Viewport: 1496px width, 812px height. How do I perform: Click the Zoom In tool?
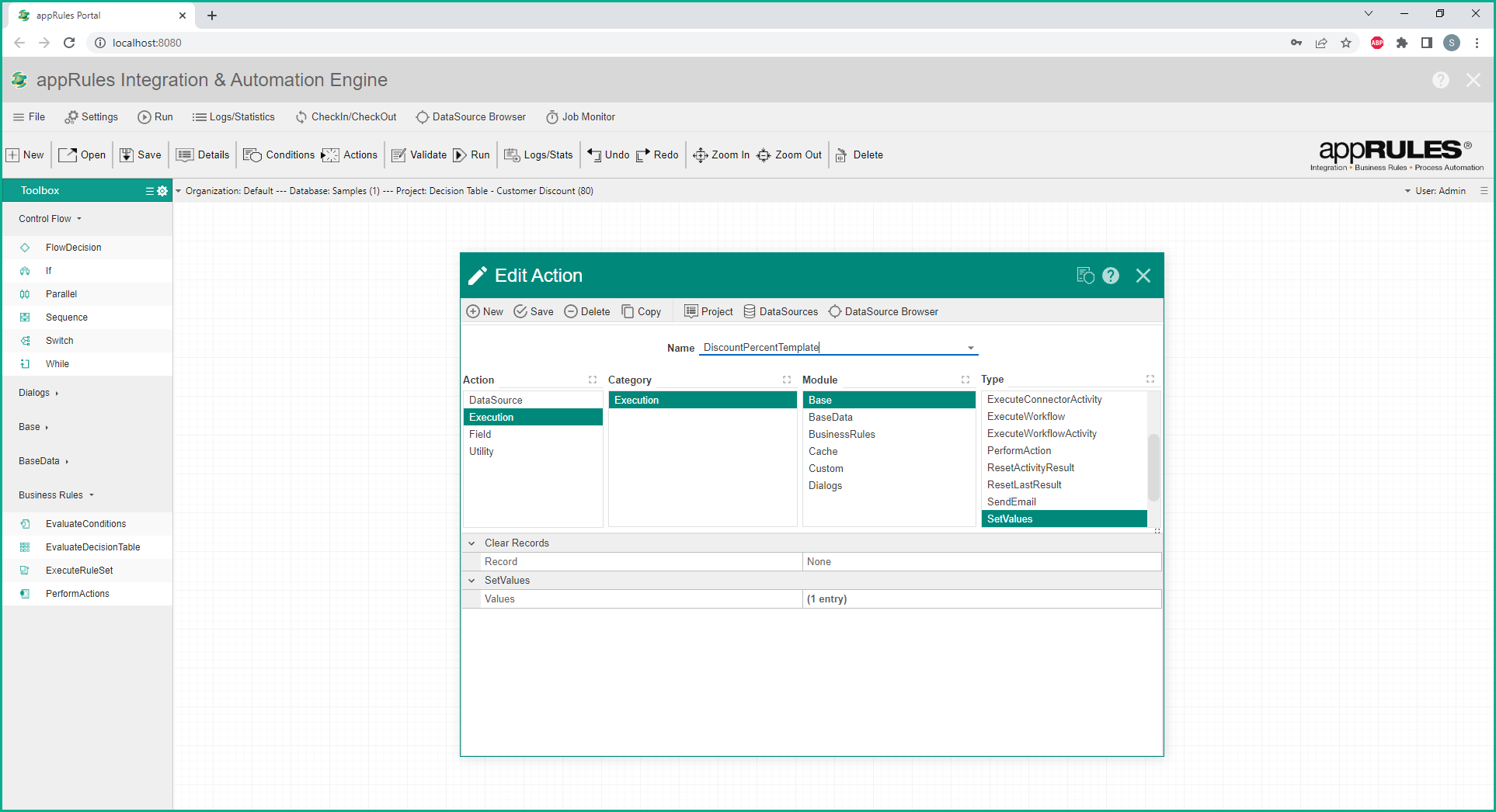pos(721,155)
